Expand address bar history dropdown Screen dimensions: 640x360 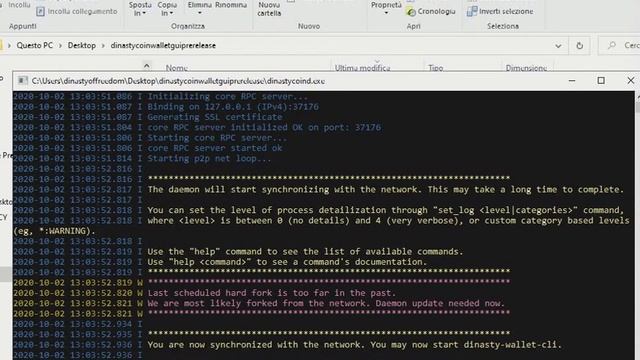coord(558,46)
